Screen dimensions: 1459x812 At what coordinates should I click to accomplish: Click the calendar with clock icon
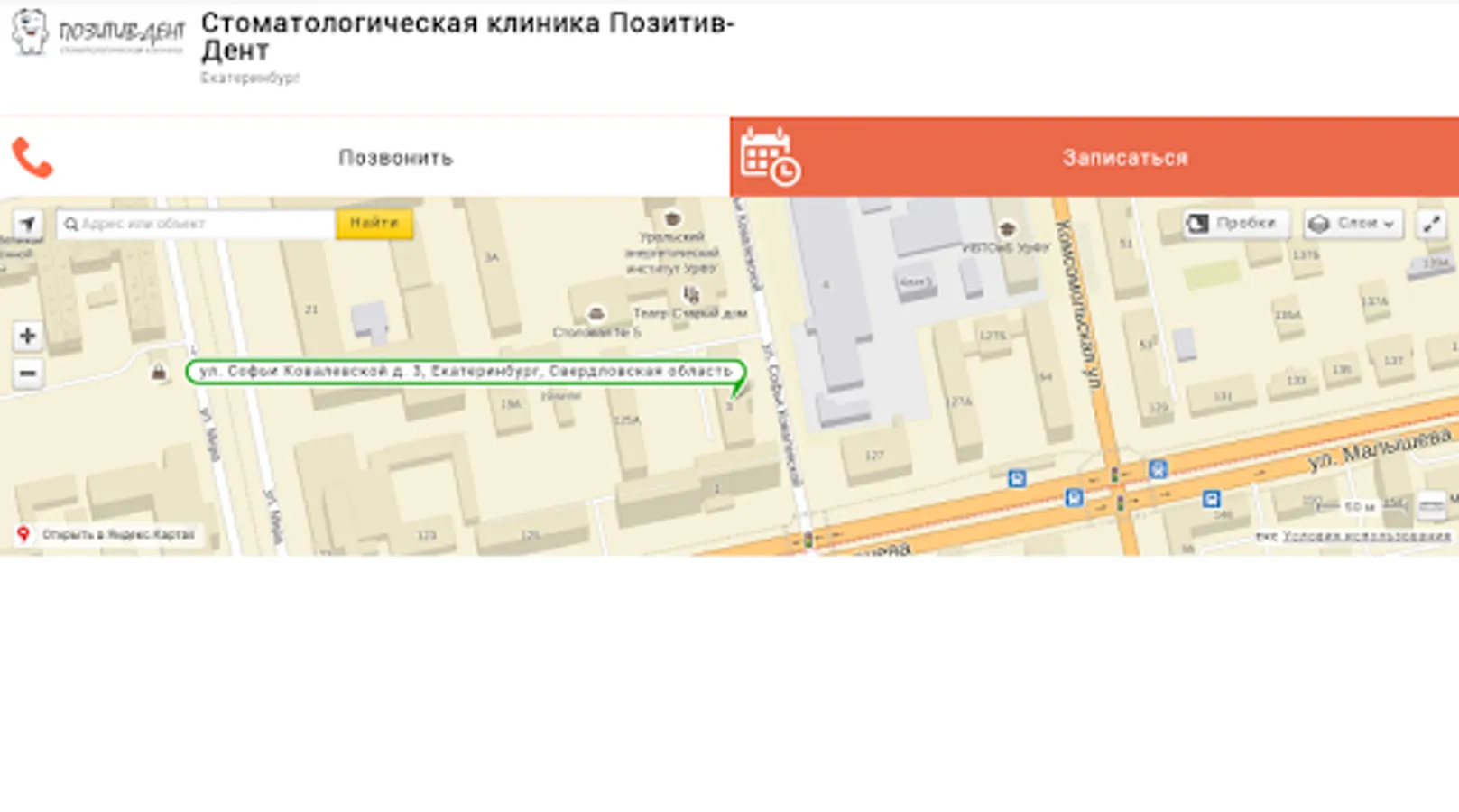pos(770,156)
